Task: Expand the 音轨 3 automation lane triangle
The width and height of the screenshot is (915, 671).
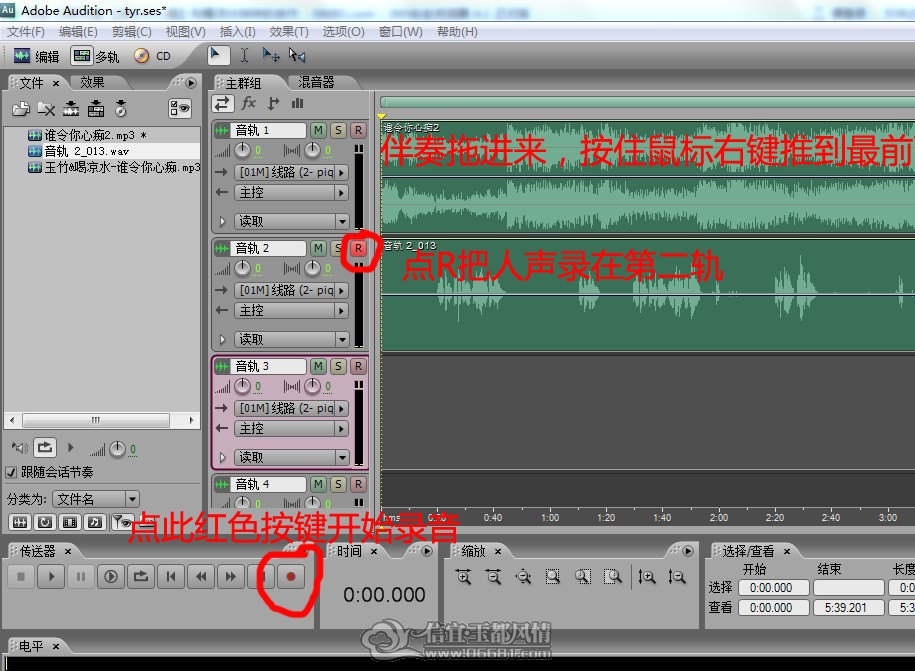Action: click(222, 457)
